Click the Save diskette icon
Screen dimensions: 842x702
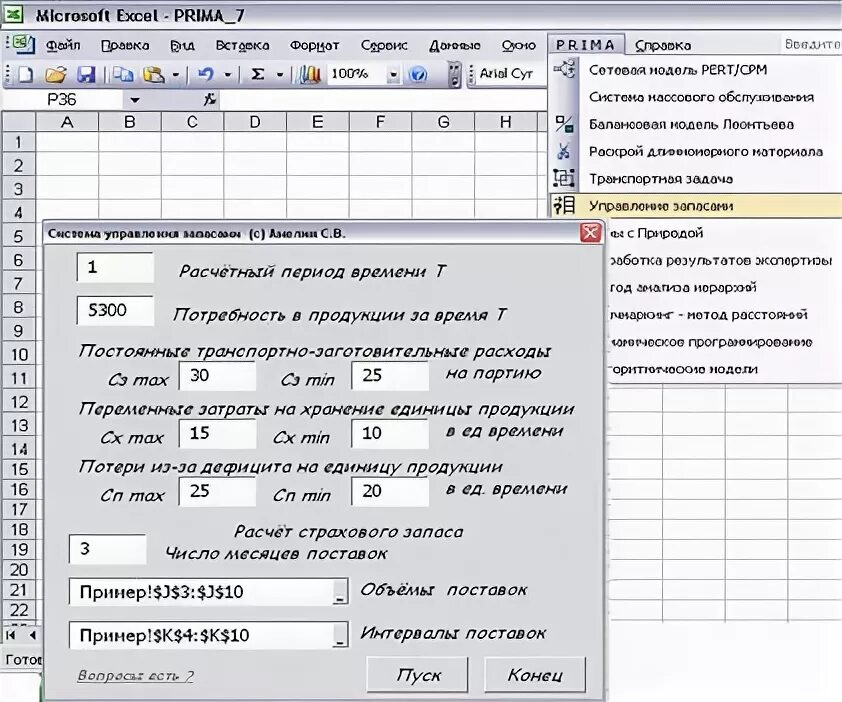click(x=86, y=74)
